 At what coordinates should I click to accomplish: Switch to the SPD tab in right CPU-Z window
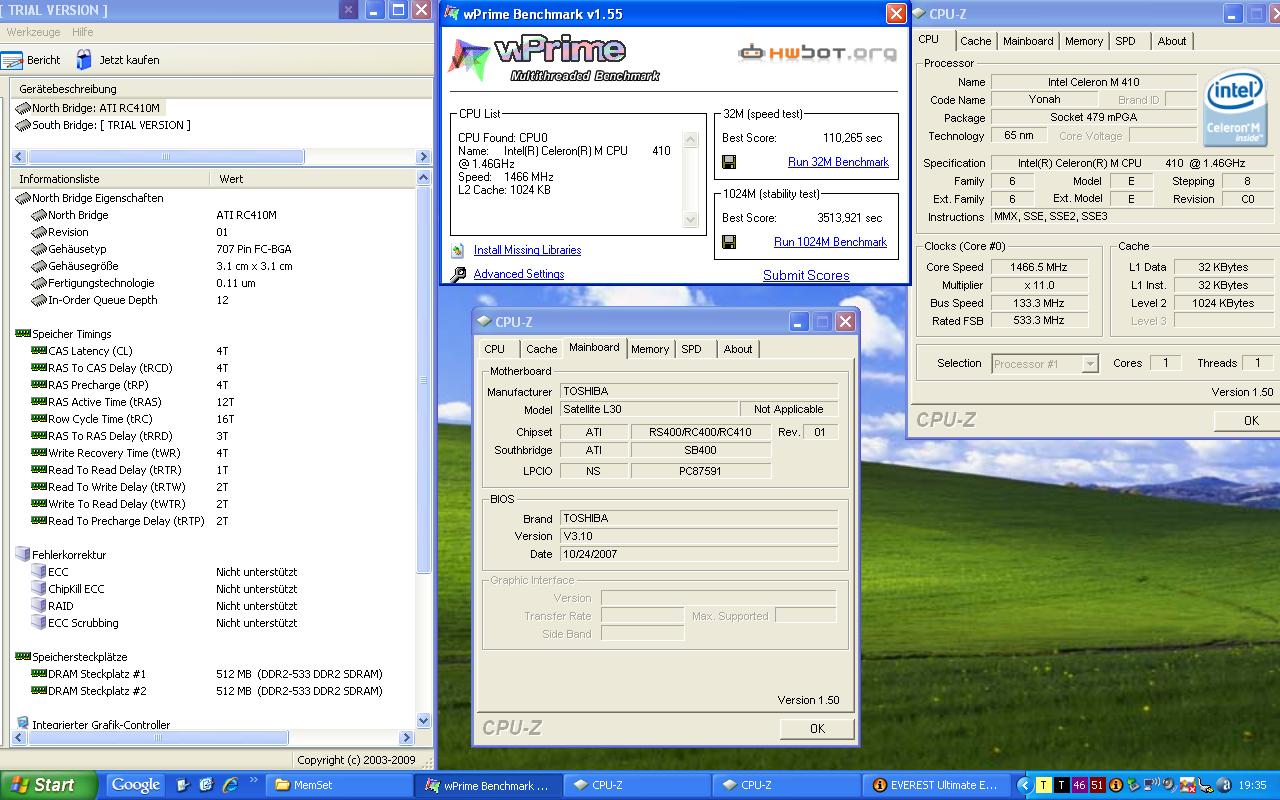tap(1126, 41)
